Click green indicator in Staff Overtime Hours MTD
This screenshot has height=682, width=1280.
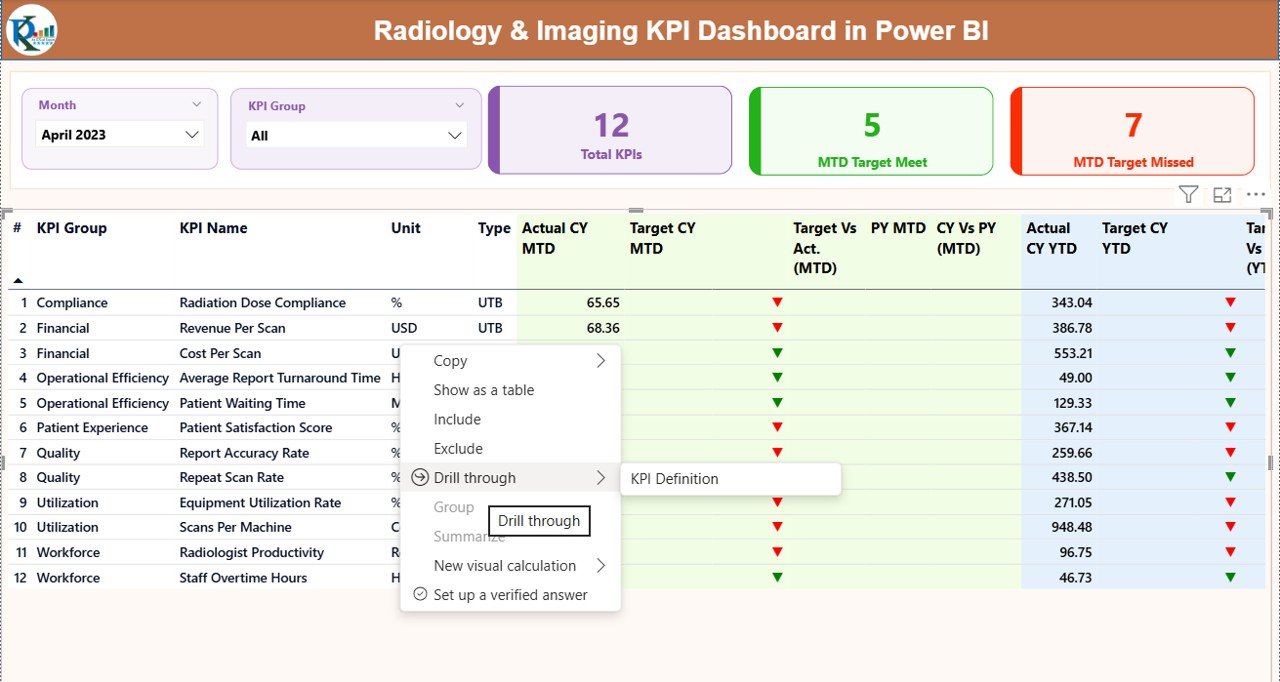coord(777,578)
